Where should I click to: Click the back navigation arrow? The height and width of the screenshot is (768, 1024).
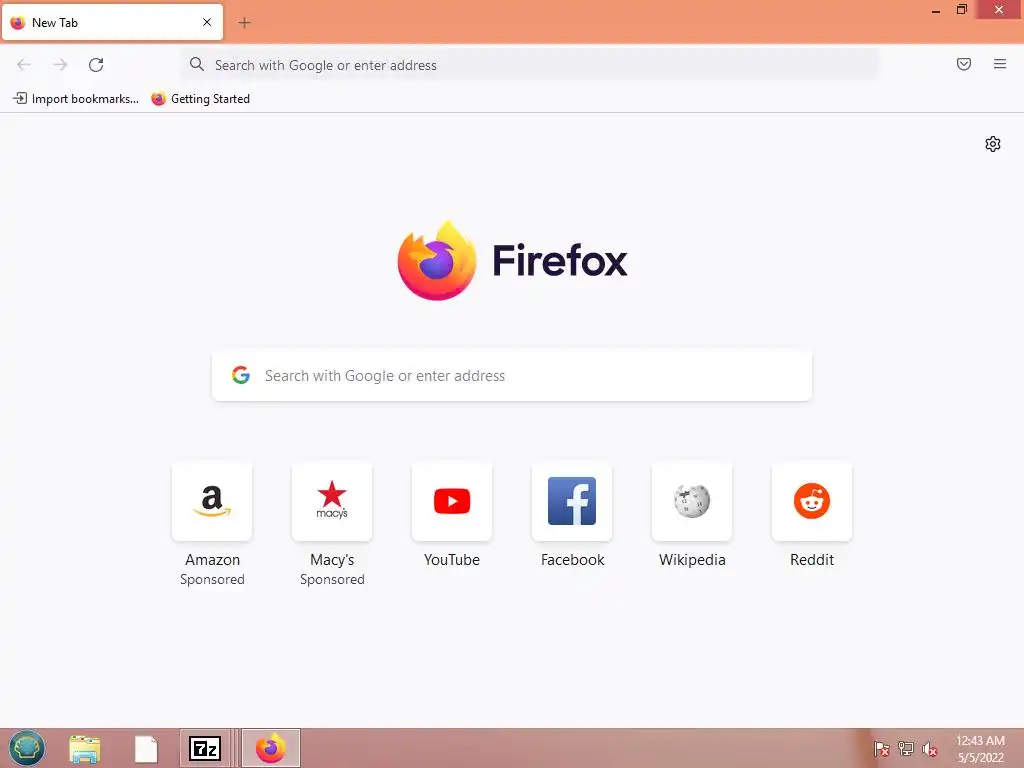24,65
